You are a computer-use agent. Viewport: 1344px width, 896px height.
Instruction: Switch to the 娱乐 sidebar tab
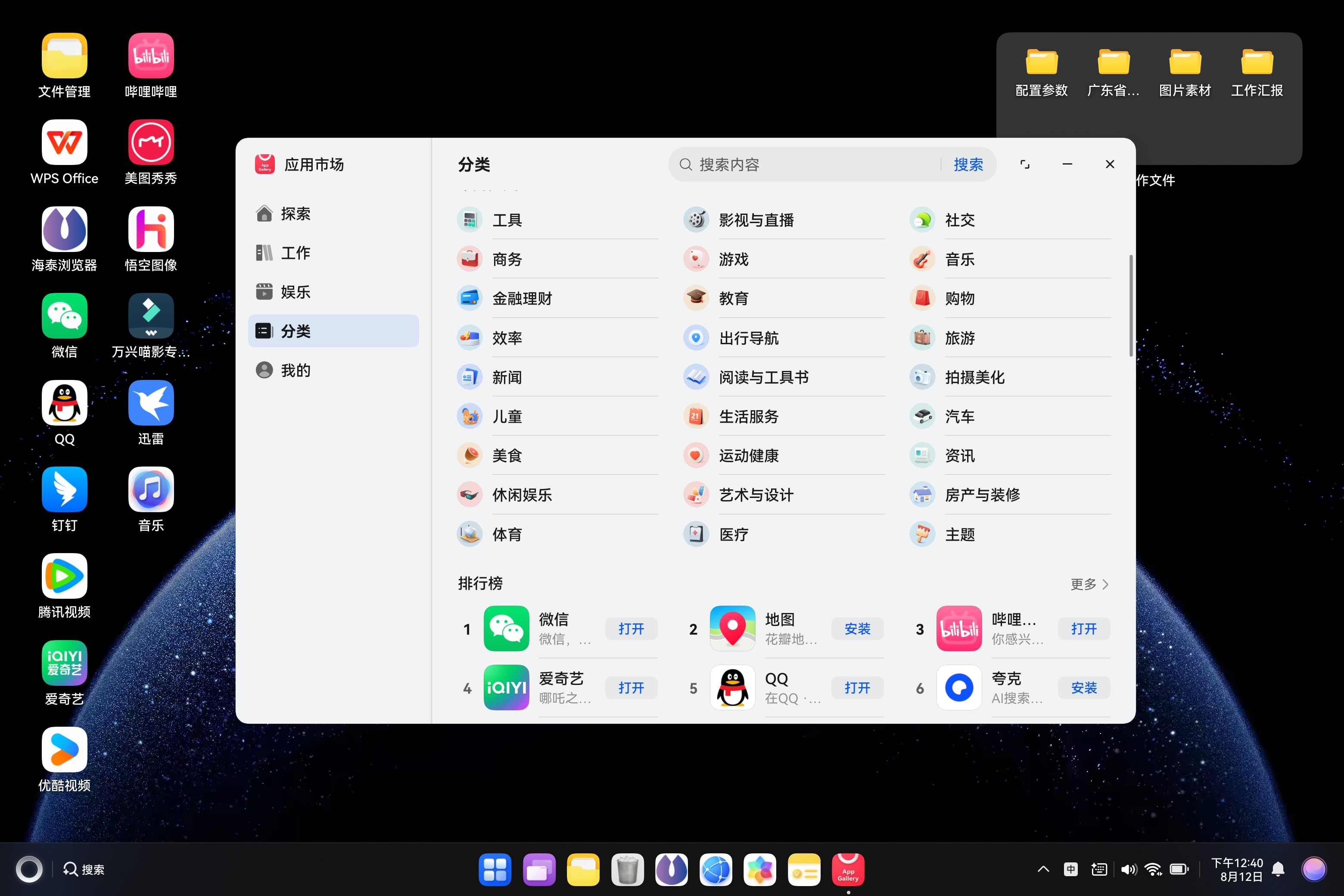(333, 292)
